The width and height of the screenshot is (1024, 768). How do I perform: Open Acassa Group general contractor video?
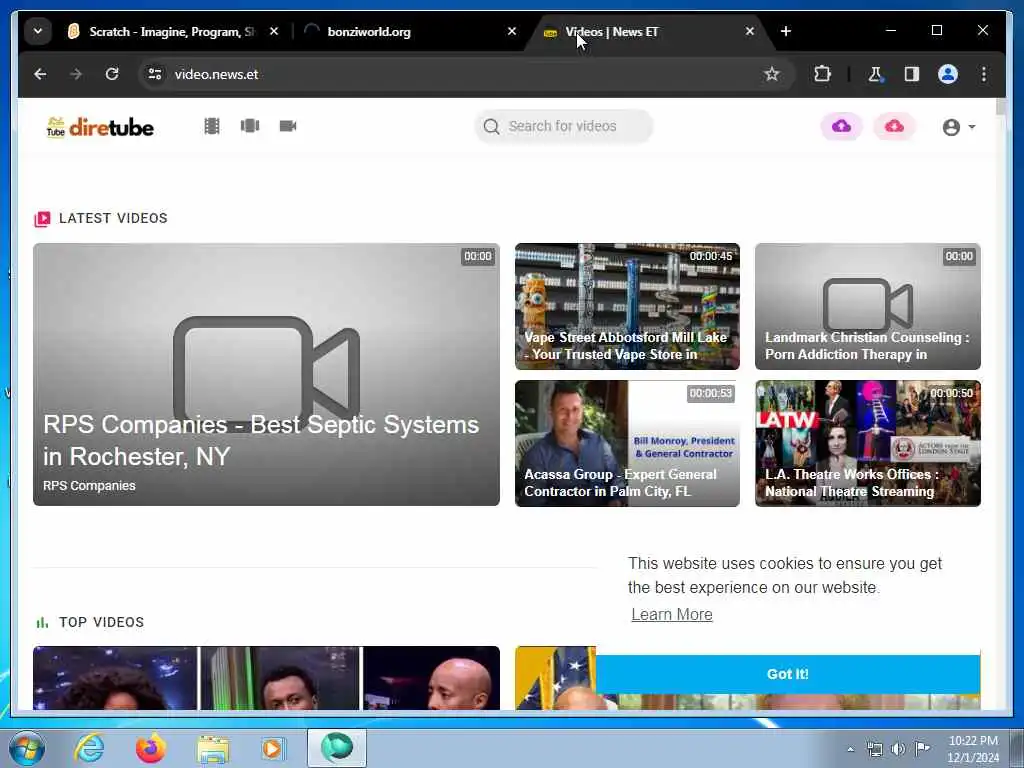[x=627, y=443]
